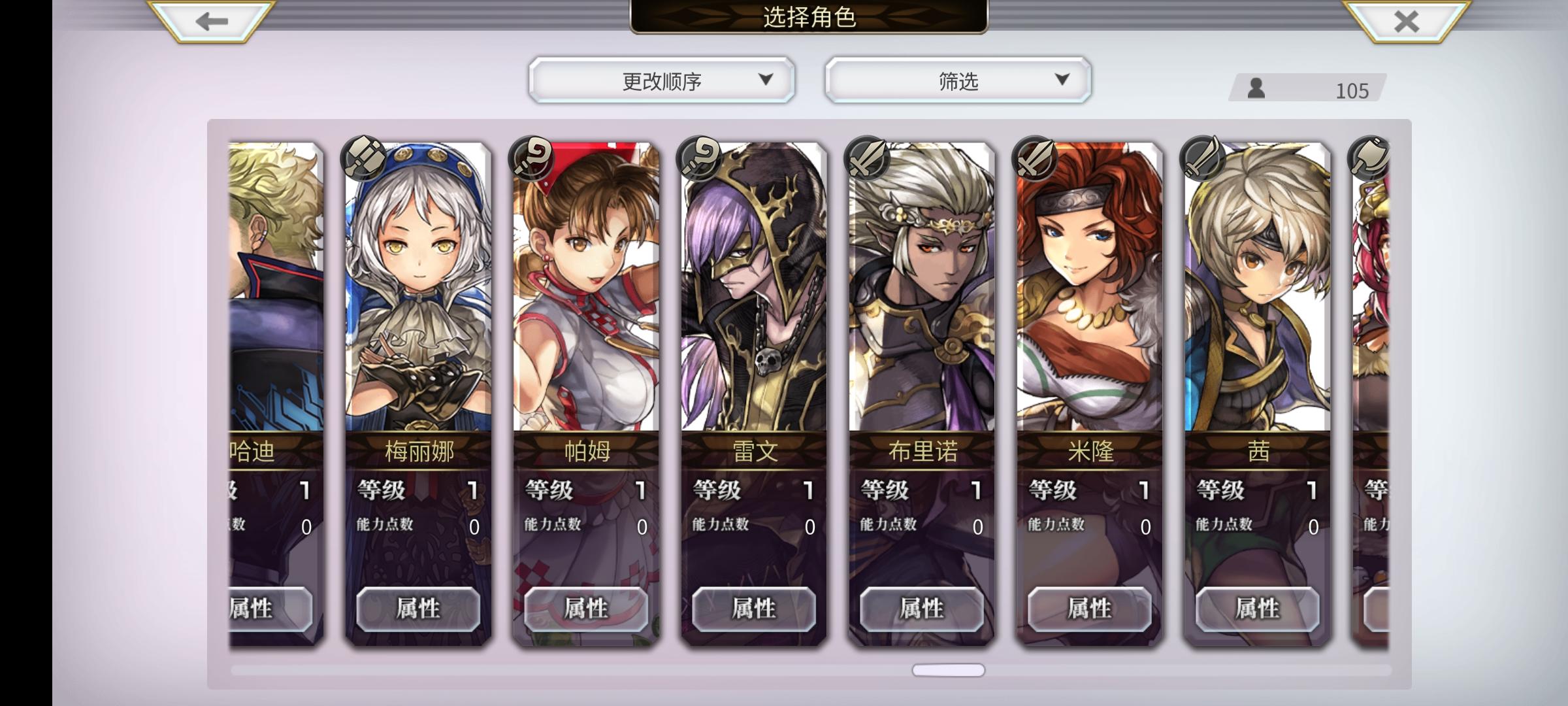Open 属性 for 梅丽娜
Screen dimensions: 1568x706
point(418,609)
